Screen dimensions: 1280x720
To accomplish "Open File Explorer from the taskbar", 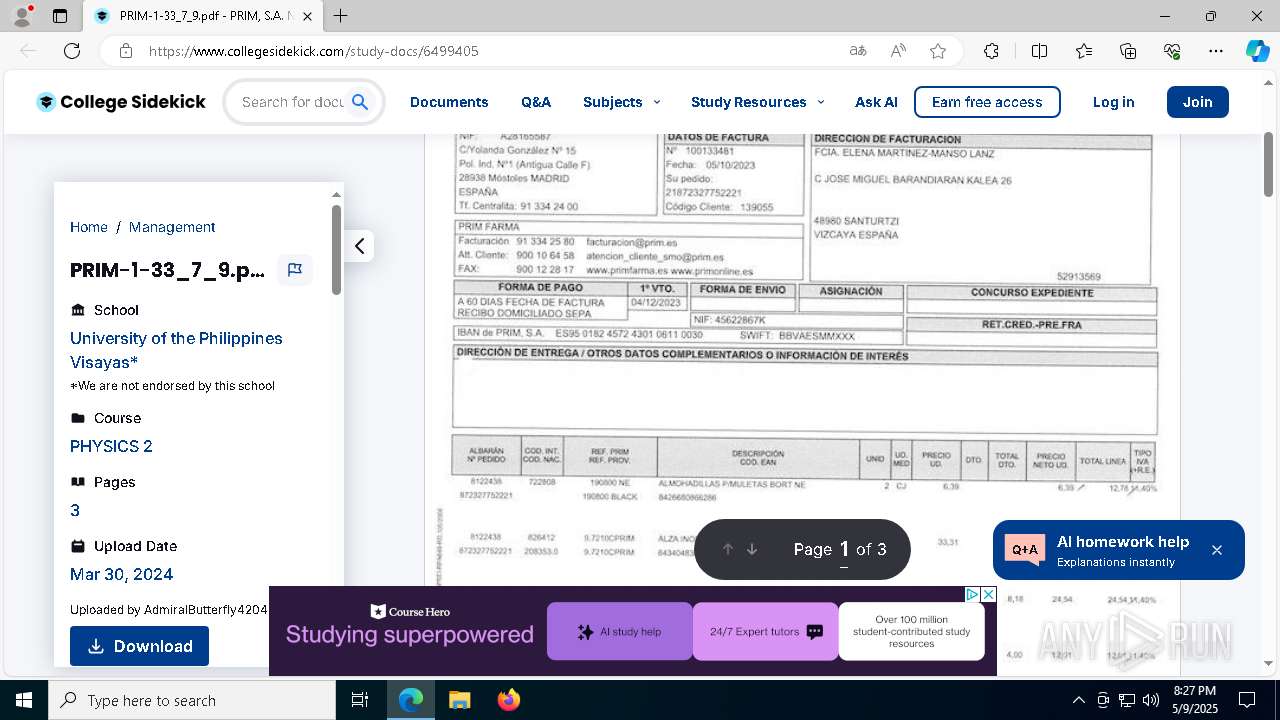I will (459, 700).
